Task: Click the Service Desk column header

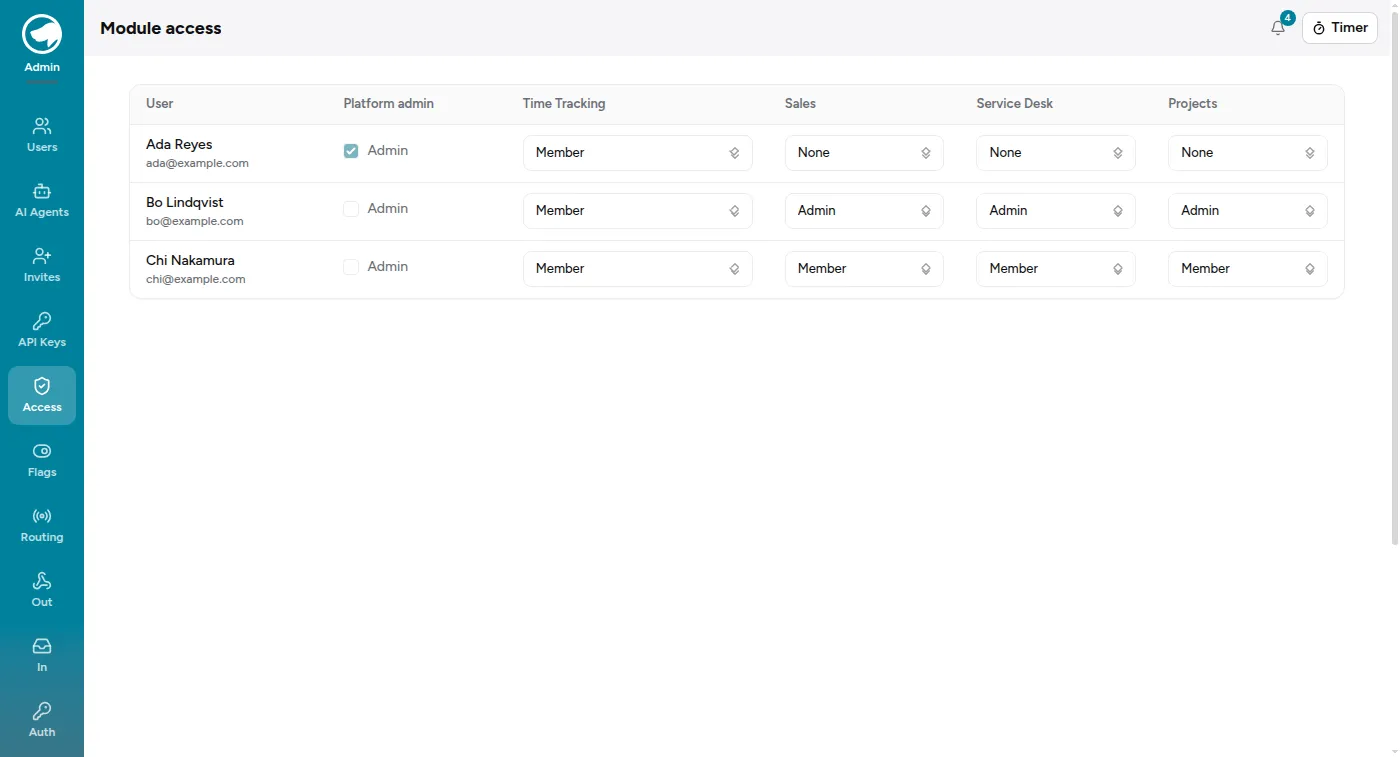Action: tap(1015, 104)
